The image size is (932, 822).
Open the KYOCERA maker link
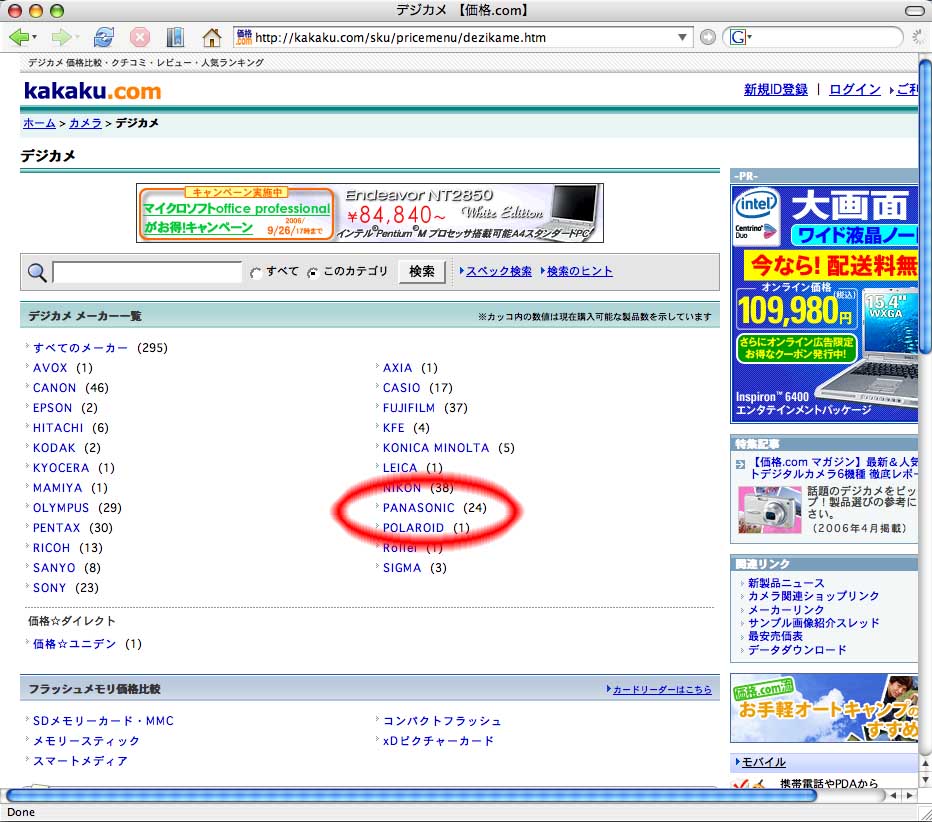pos(61,468)
